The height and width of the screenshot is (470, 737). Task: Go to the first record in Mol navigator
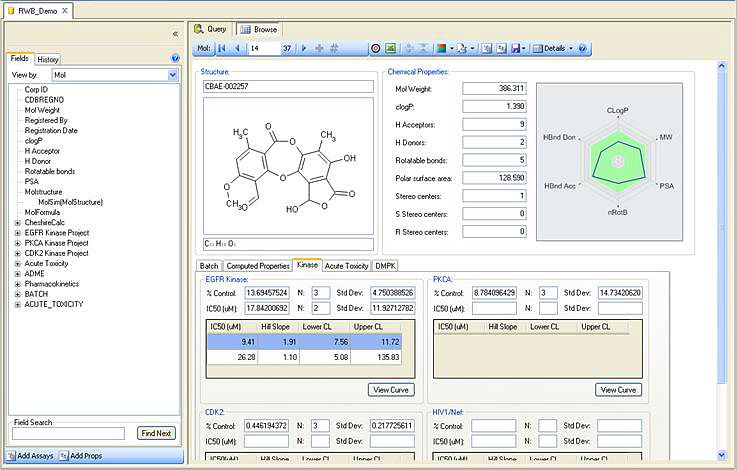[221, 48]
